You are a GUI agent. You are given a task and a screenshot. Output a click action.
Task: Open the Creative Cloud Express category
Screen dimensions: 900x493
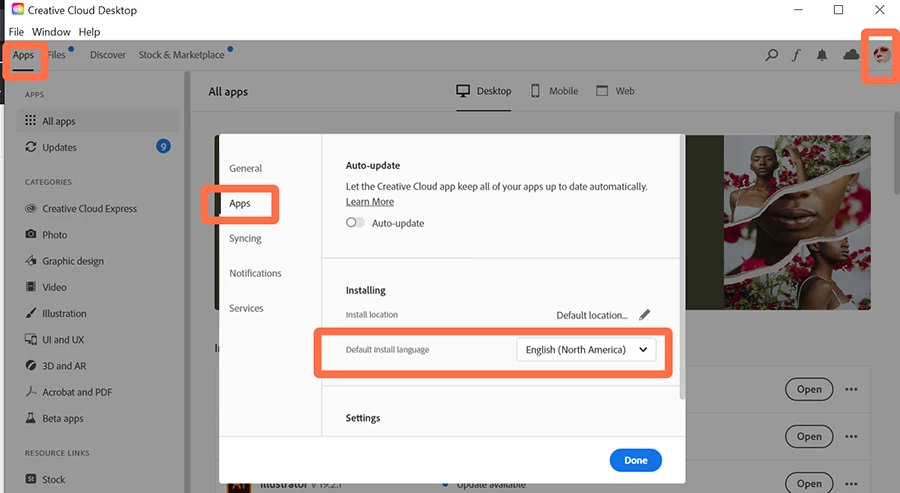point(81,208)
